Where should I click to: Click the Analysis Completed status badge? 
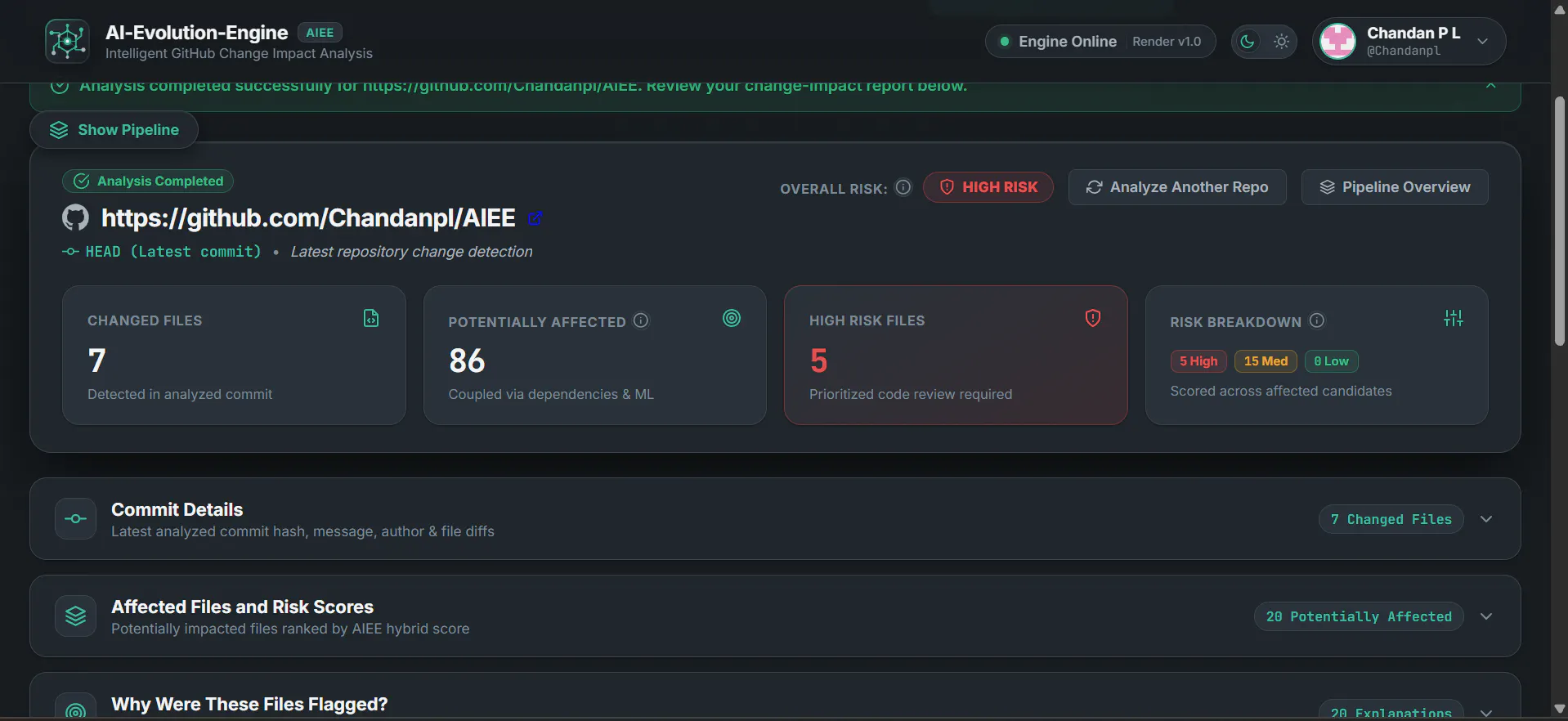coord(148,181)
